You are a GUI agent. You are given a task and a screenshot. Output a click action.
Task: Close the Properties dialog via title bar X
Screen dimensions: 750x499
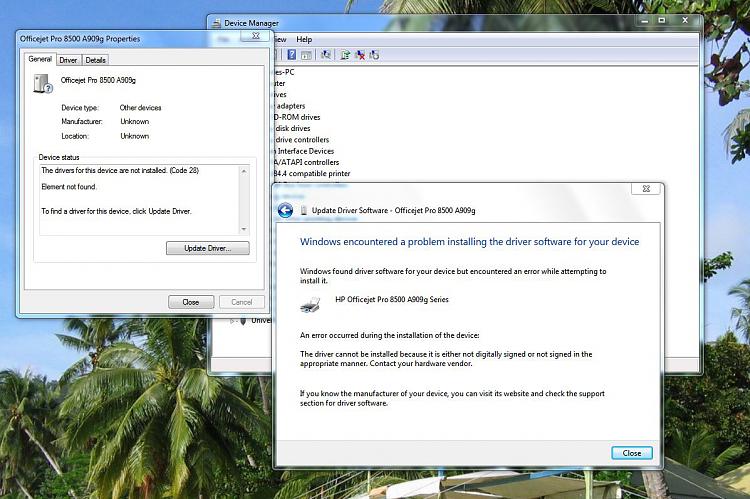(x=255, y=36)
